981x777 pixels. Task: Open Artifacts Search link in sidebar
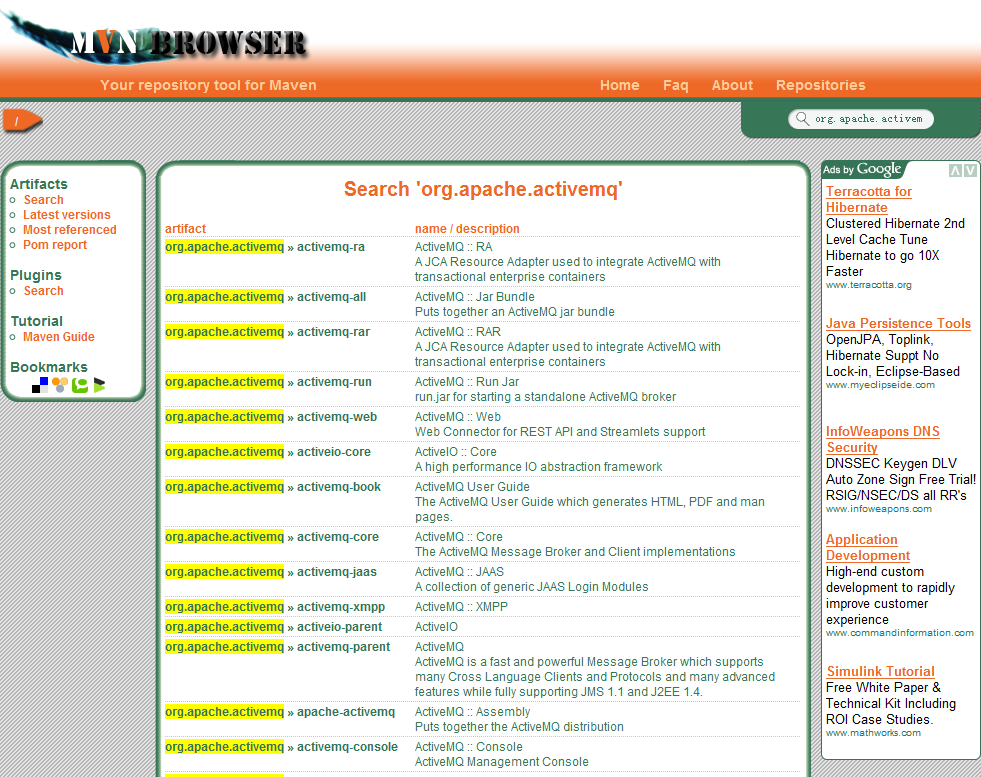[x=44, y=200]
